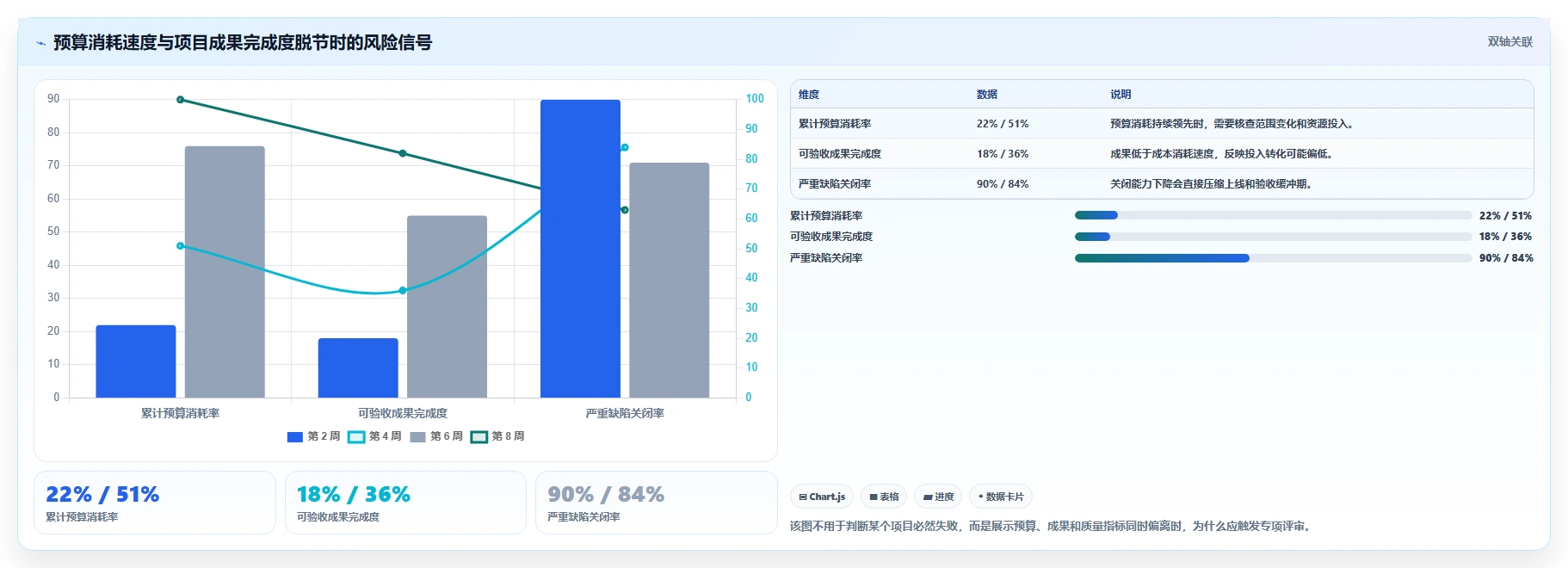
Task: Click the cyan line point above 累计预算消耗率
Action: click(180, 246)
